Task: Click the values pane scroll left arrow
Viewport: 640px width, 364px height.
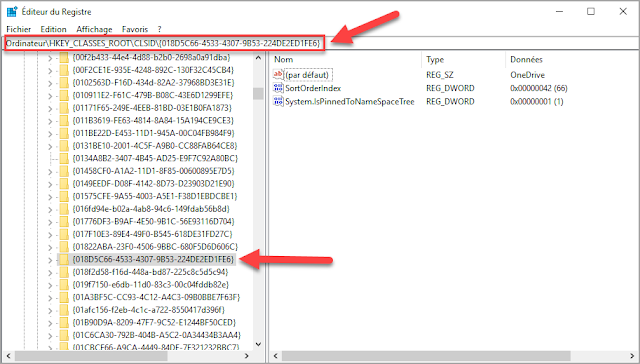Action: point(276,356)
